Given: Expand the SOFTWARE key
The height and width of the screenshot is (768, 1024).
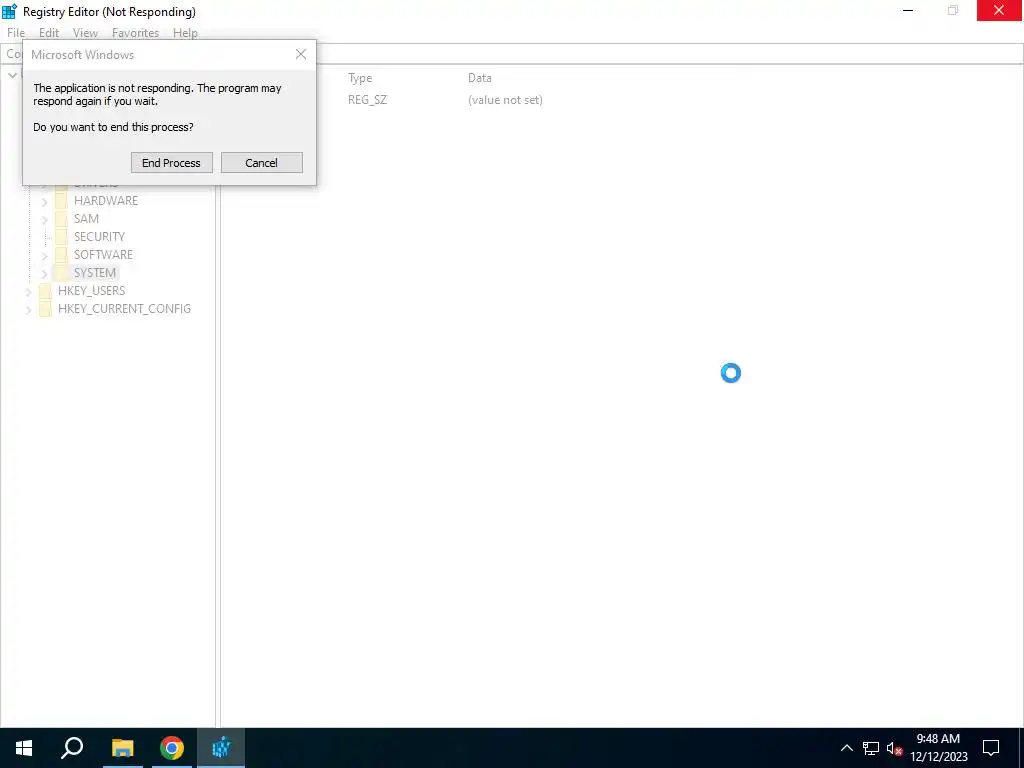Looking at the screenshot, I should point(44,255).
